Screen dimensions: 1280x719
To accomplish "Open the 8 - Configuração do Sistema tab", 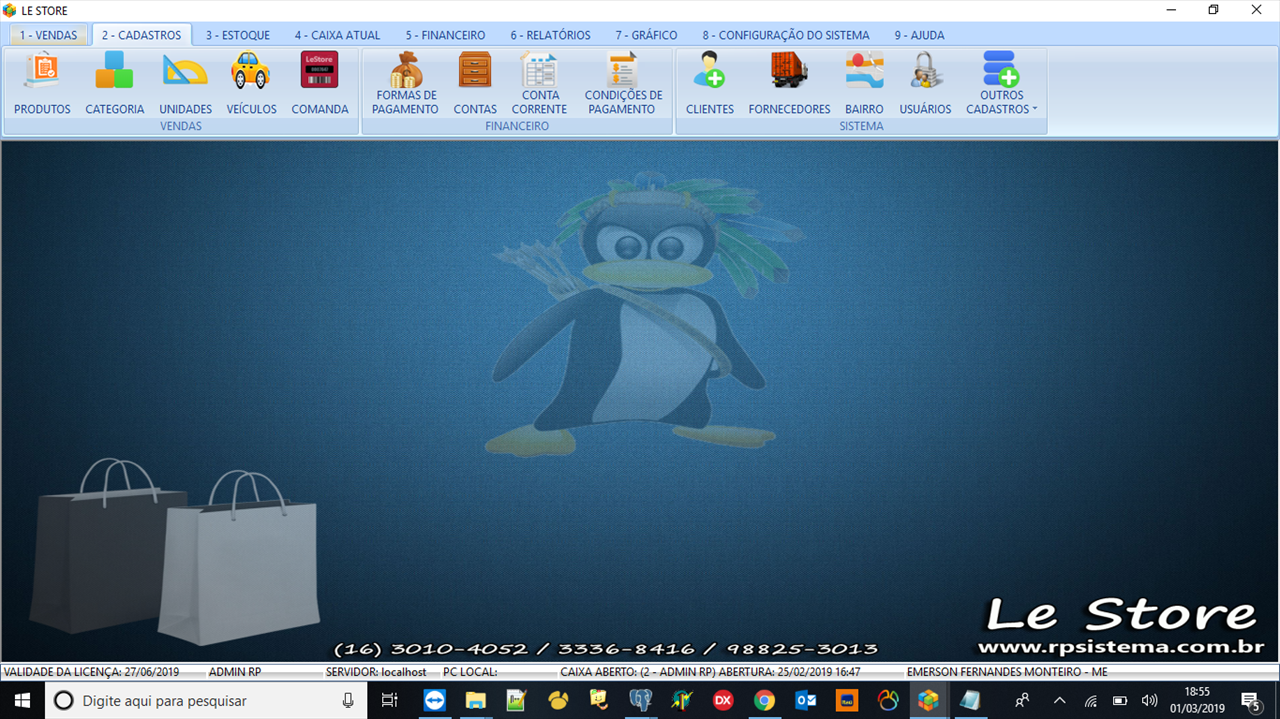I will (786, 35).
